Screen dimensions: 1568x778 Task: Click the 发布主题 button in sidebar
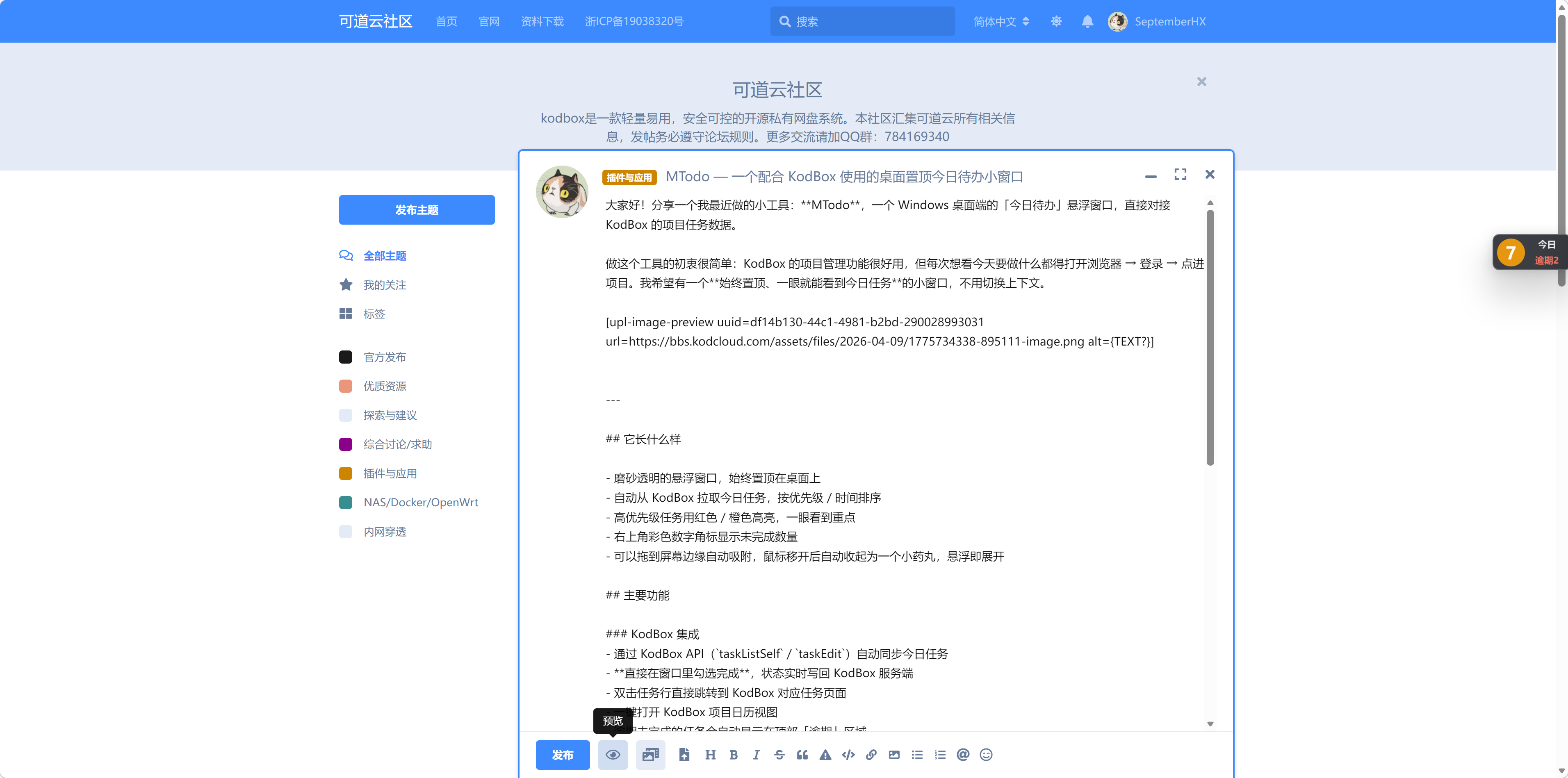pos(417,210)
